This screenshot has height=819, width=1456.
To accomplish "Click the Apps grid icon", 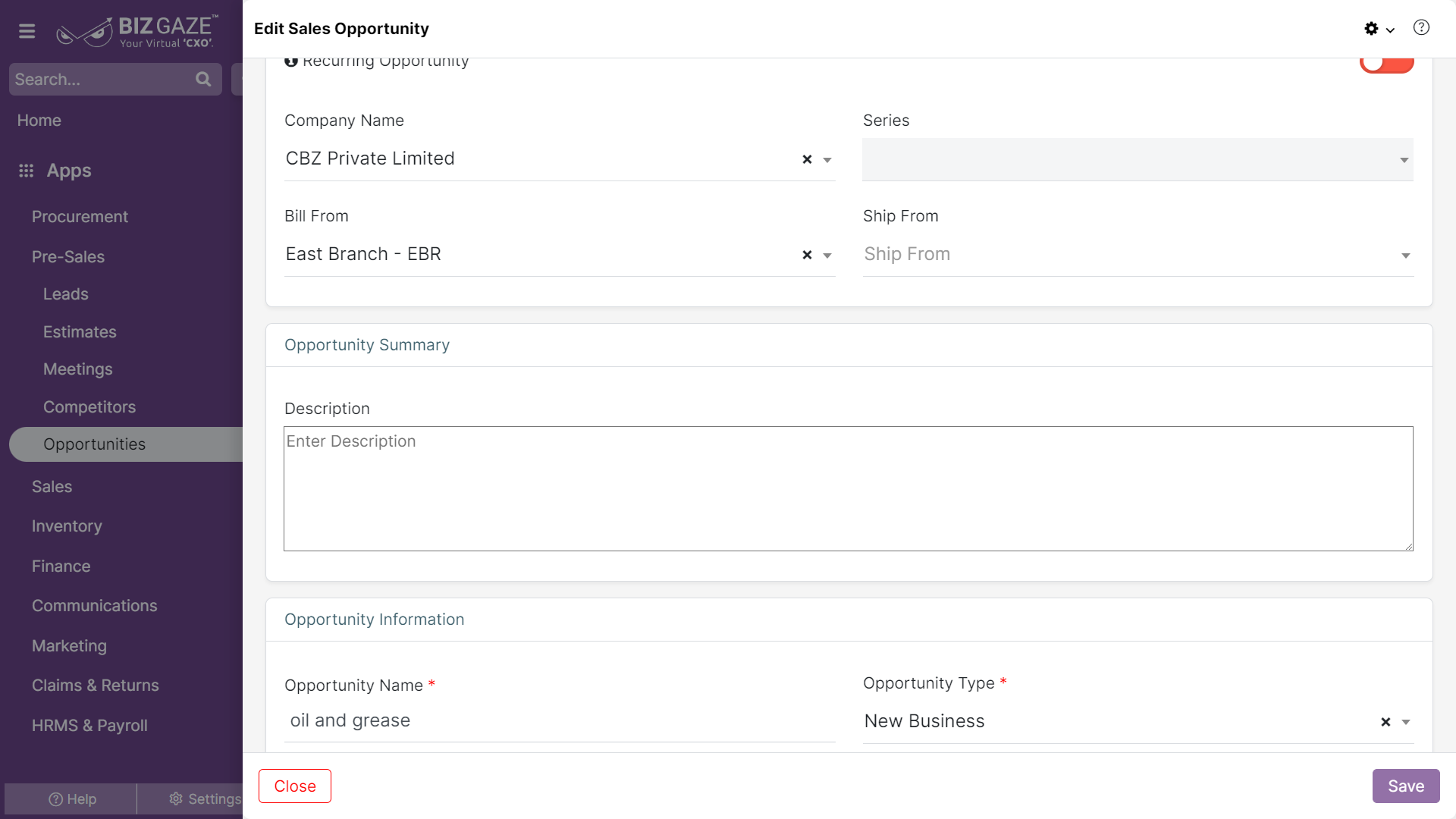I will (x=27, y=171).
